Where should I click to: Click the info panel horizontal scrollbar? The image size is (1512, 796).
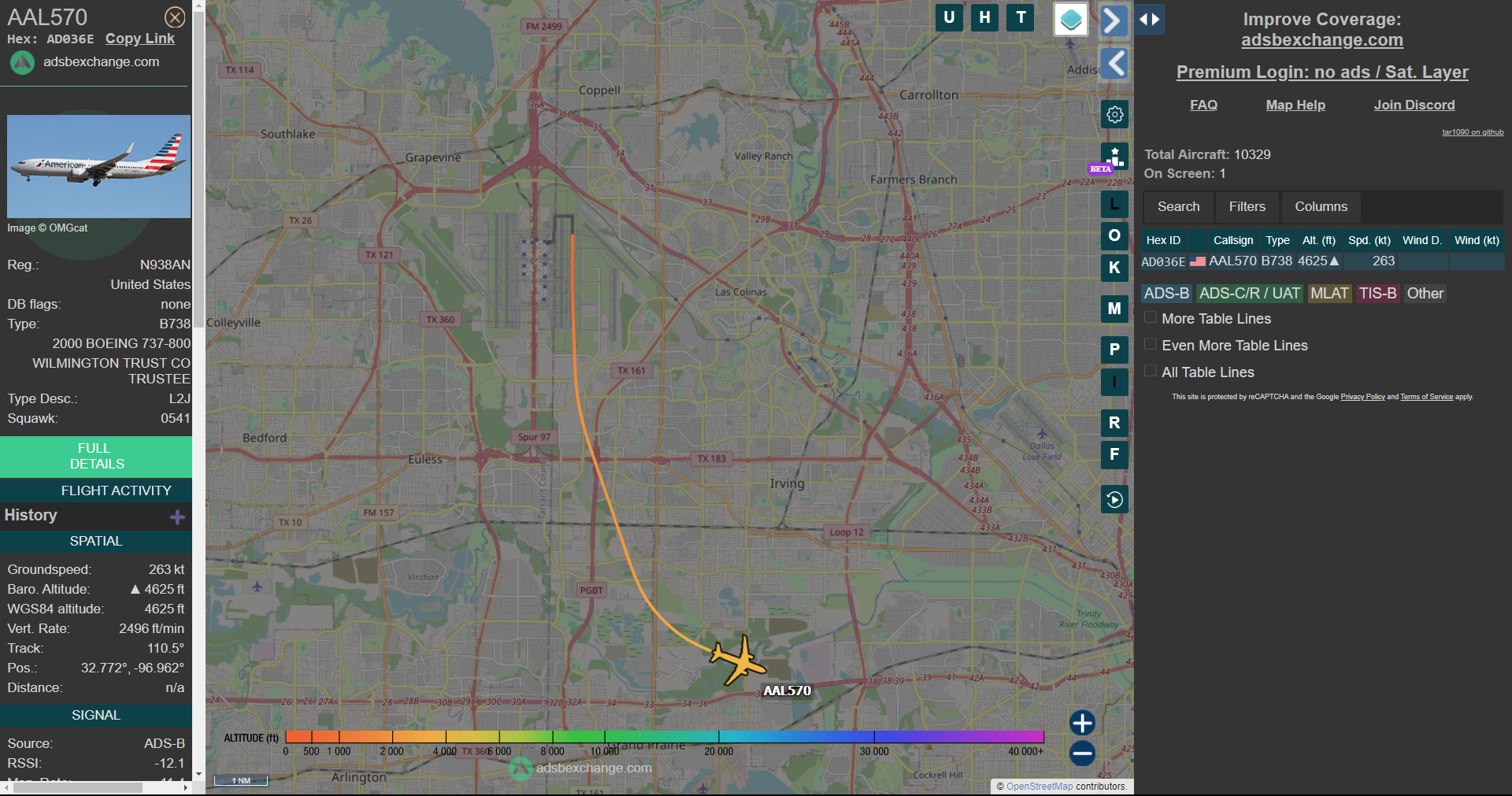coord(77,787)
